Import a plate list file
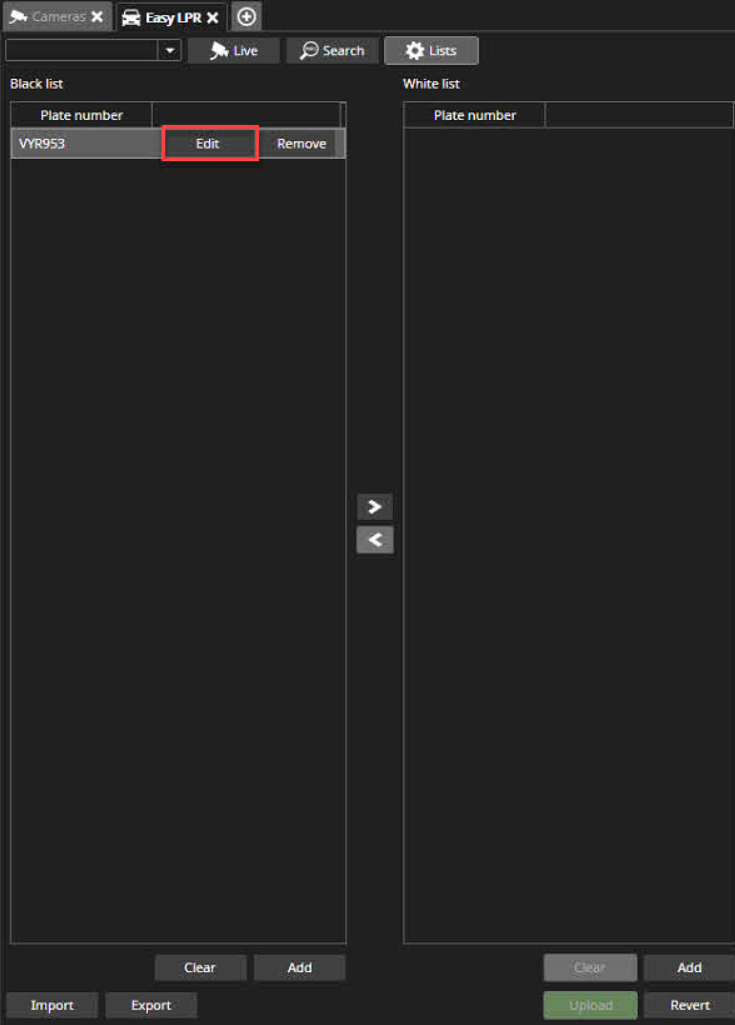Viewport: 735px width, 1025px height. pos(52,1005)
